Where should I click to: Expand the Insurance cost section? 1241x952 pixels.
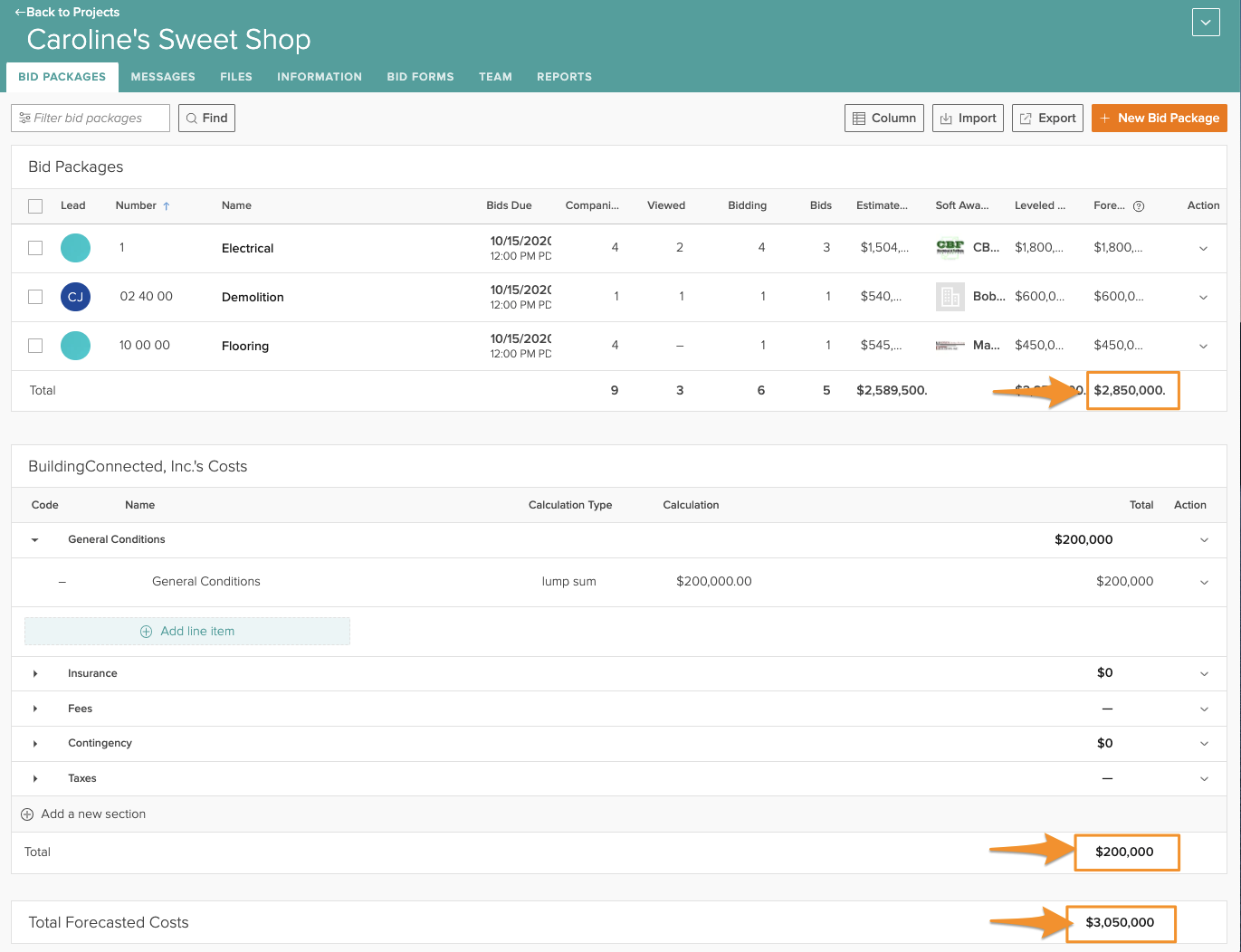point(35,673)
